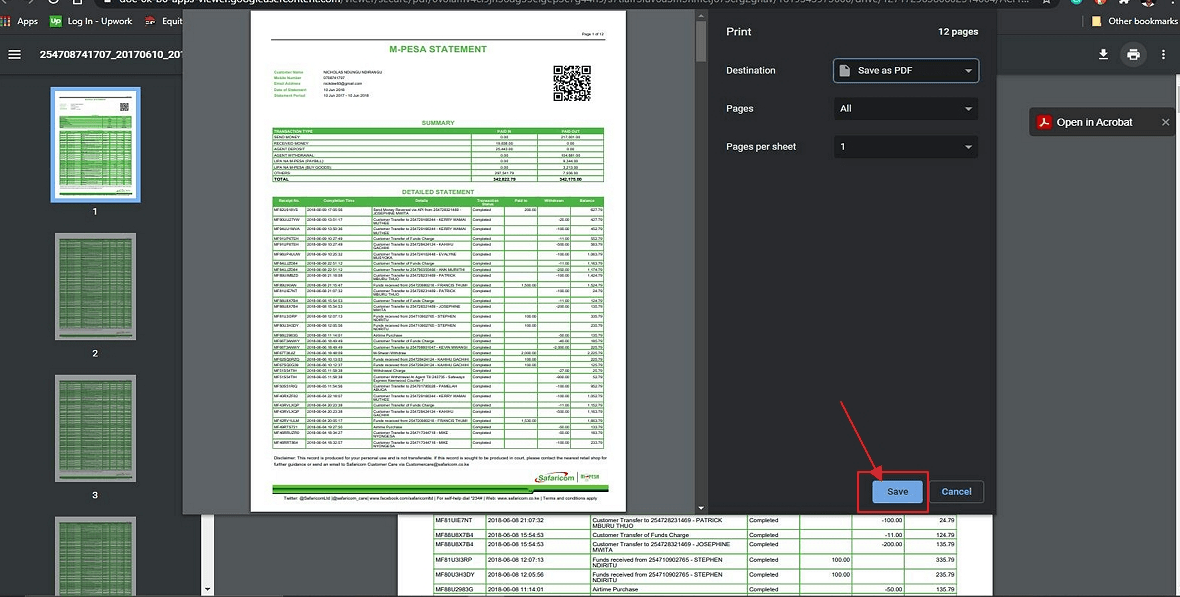Click the preview scrollbar down arrow

(701, 508)
